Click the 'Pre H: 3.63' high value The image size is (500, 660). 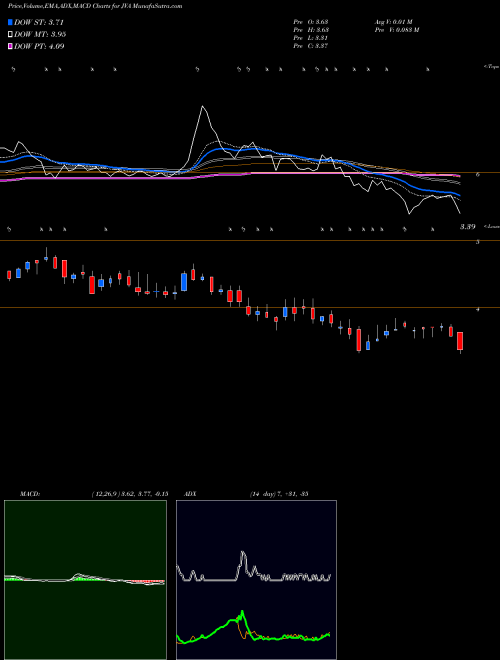311,30
